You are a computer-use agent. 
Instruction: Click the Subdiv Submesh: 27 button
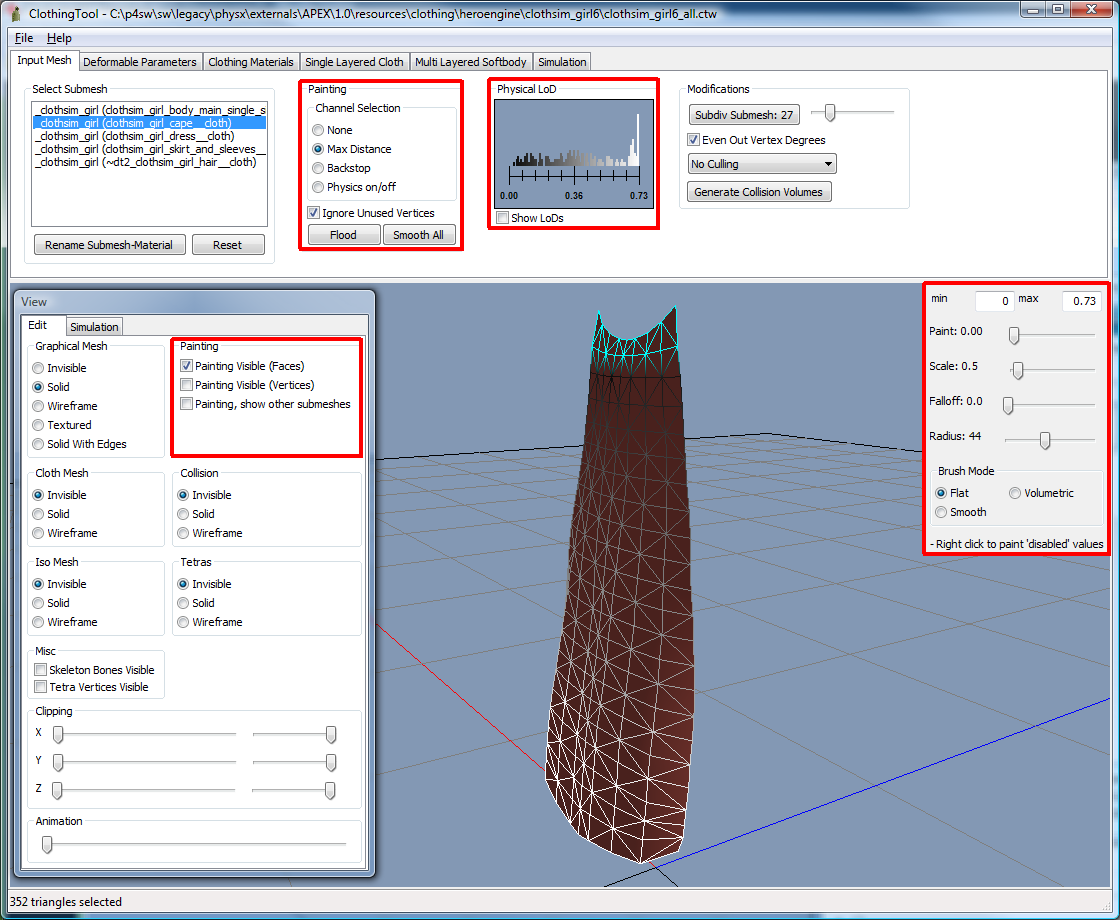[x=744, y=115]
